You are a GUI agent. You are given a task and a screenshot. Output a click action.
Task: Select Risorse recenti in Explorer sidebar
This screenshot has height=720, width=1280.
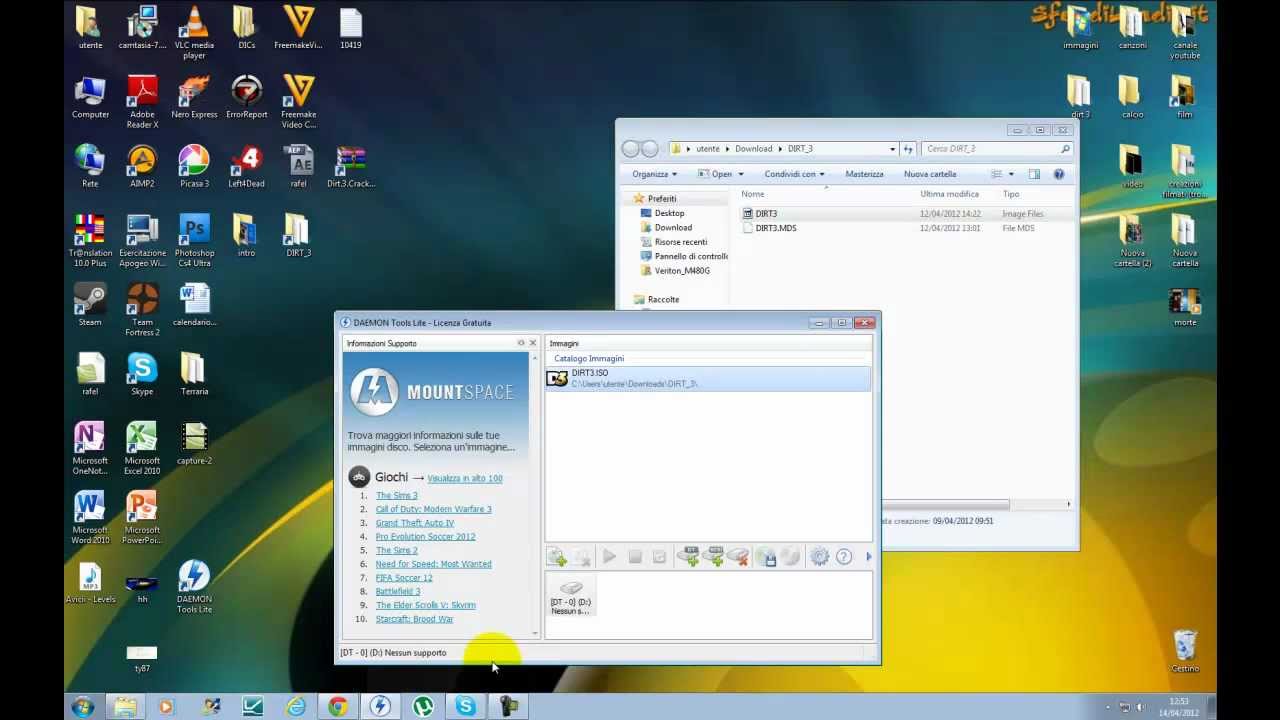click(x=680, y=242)
